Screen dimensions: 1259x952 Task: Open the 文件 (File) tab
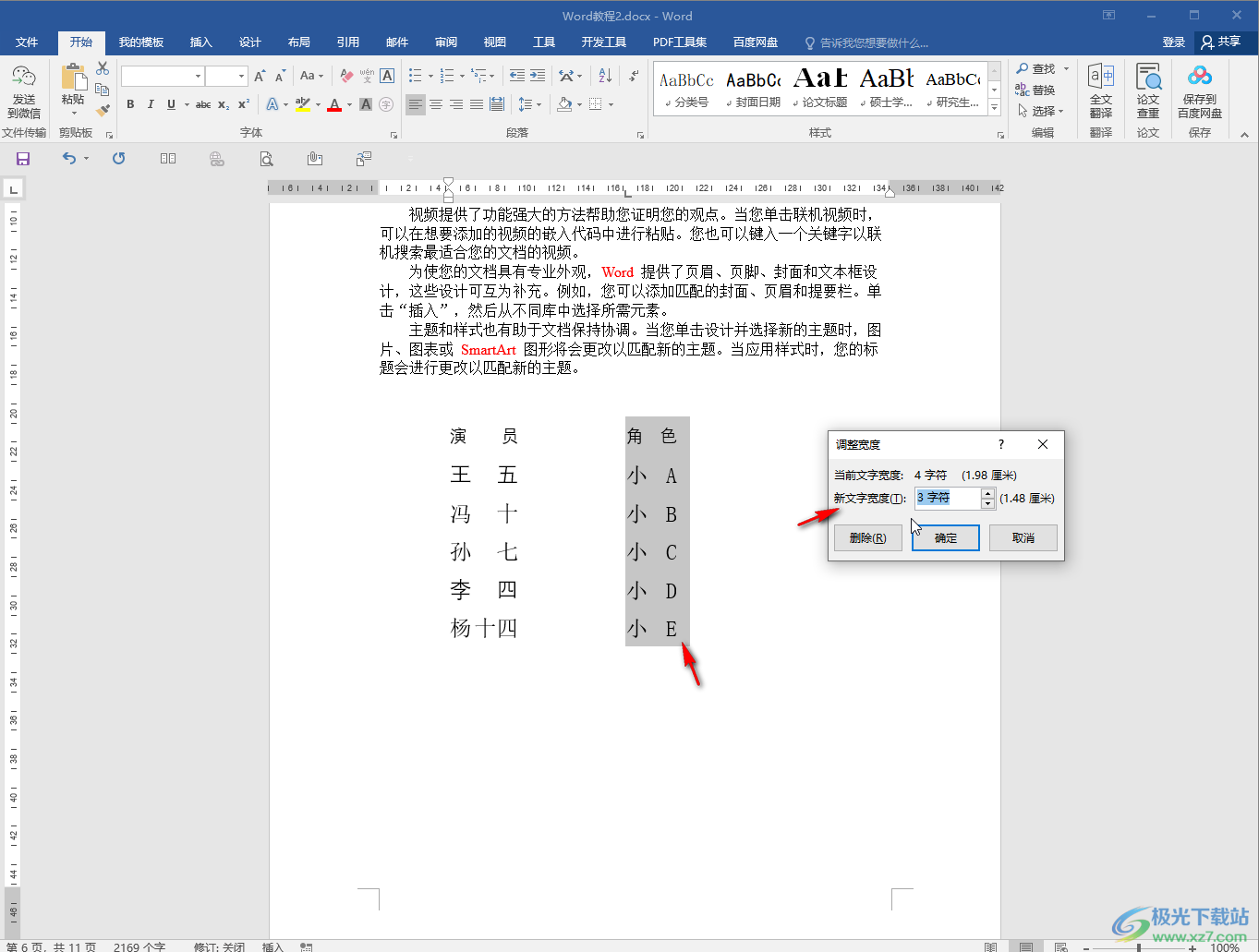[27, 42]
